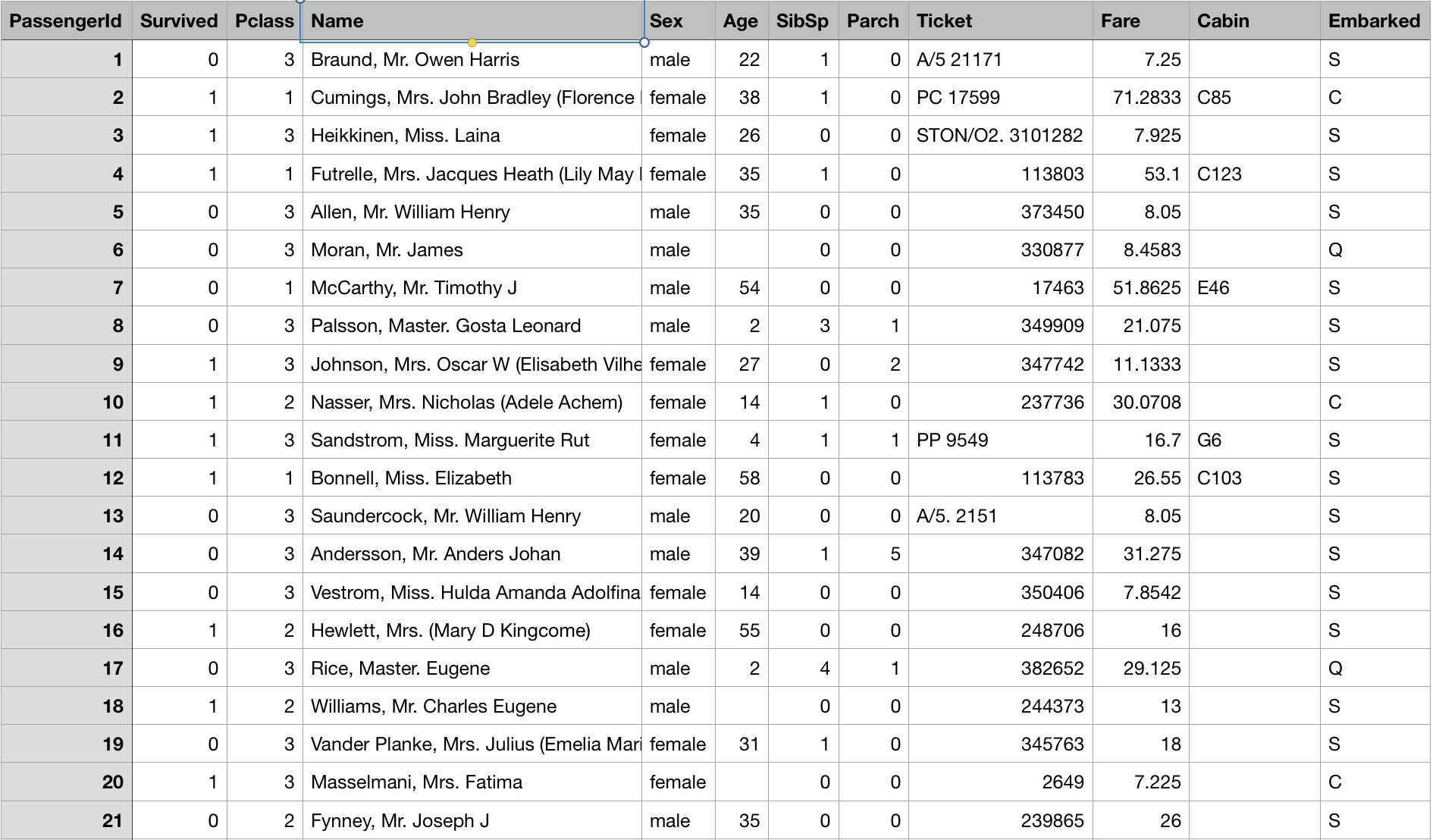Select age cell 58
1436x840 pixels.
click(742, 478)
